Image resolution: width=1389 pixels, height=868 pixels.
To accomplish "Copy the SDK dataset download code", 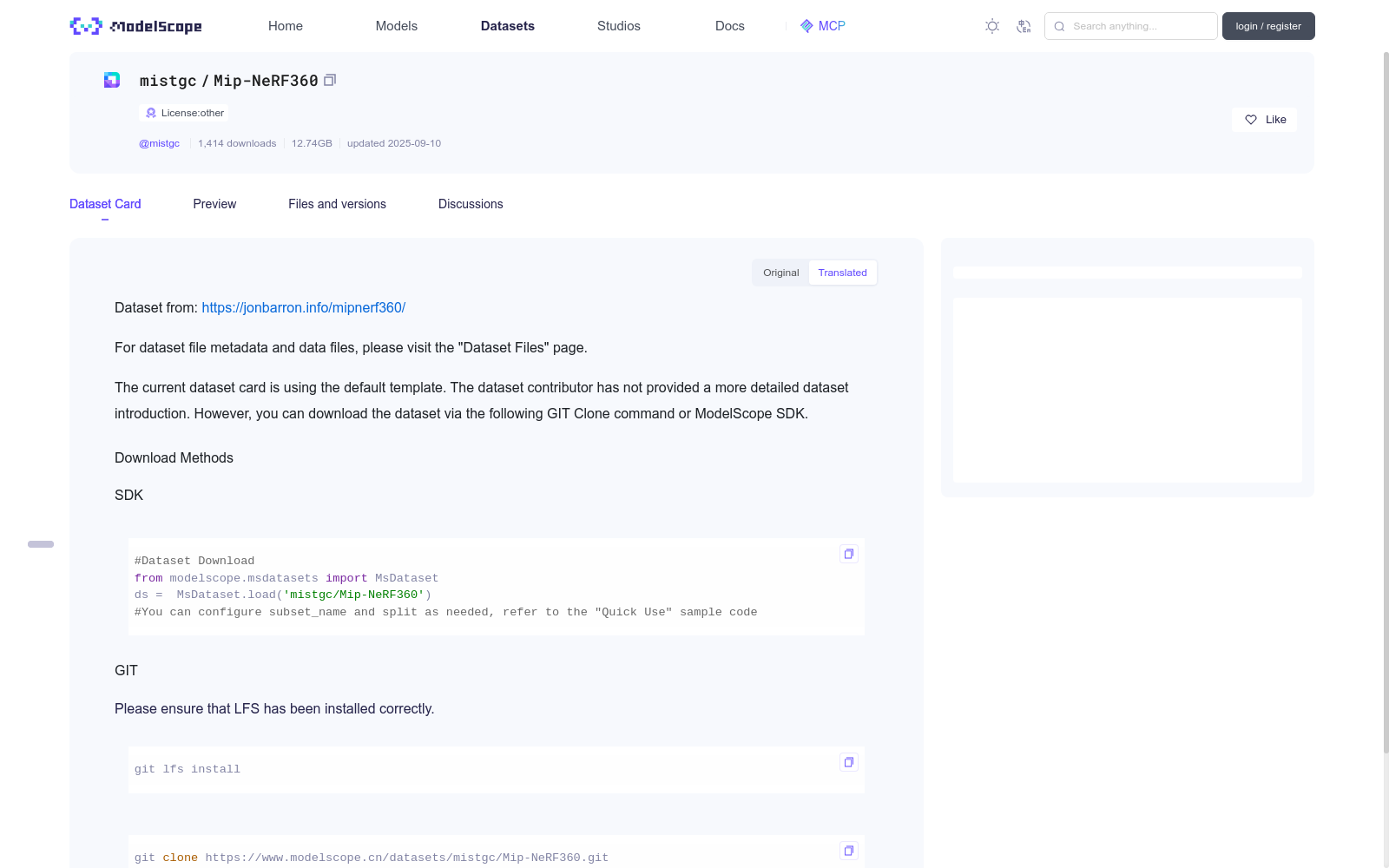I will [x=849, y=554].
